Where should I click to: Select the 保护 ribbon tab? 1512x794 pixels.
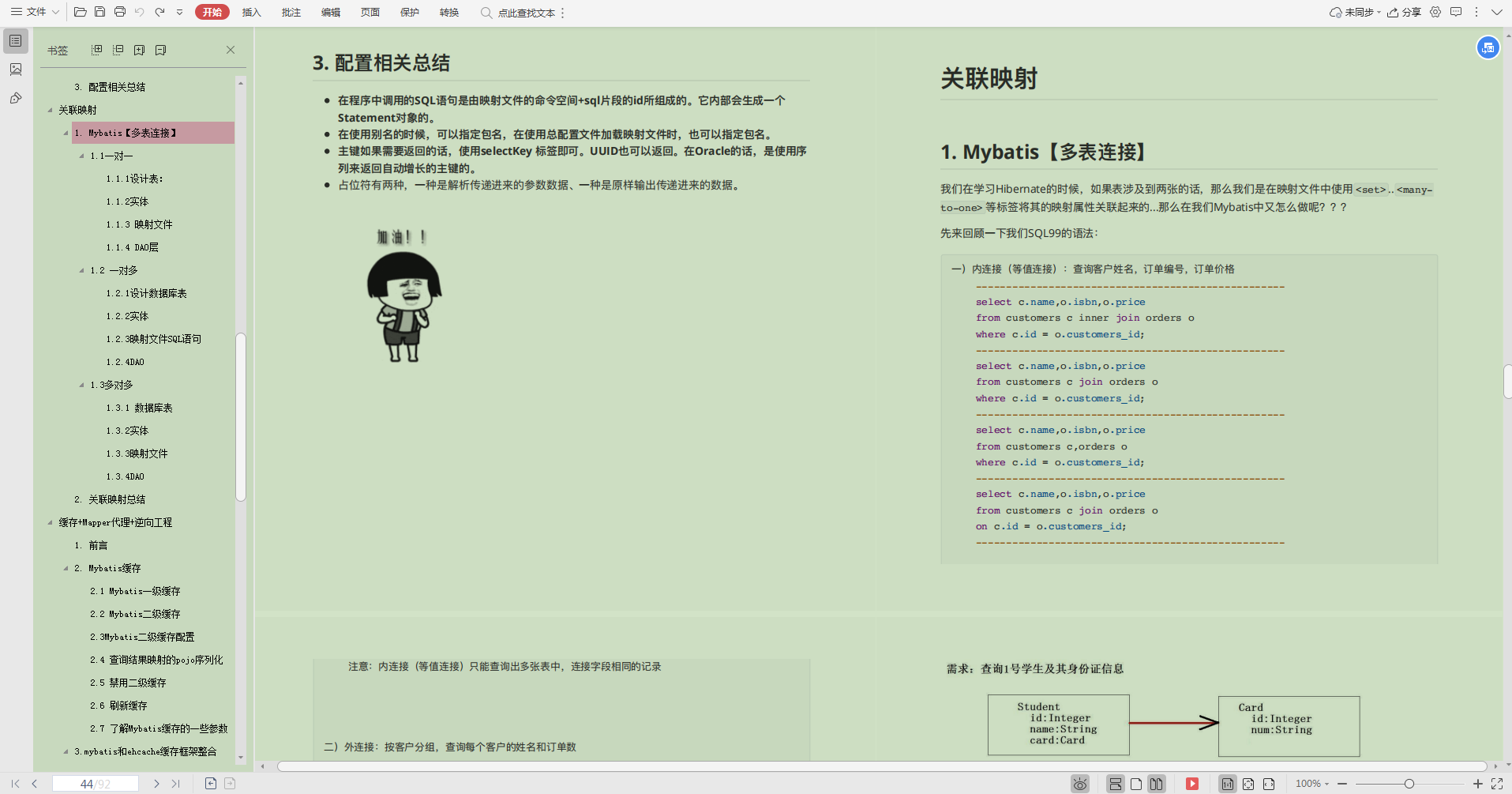(x=410, y=12)
